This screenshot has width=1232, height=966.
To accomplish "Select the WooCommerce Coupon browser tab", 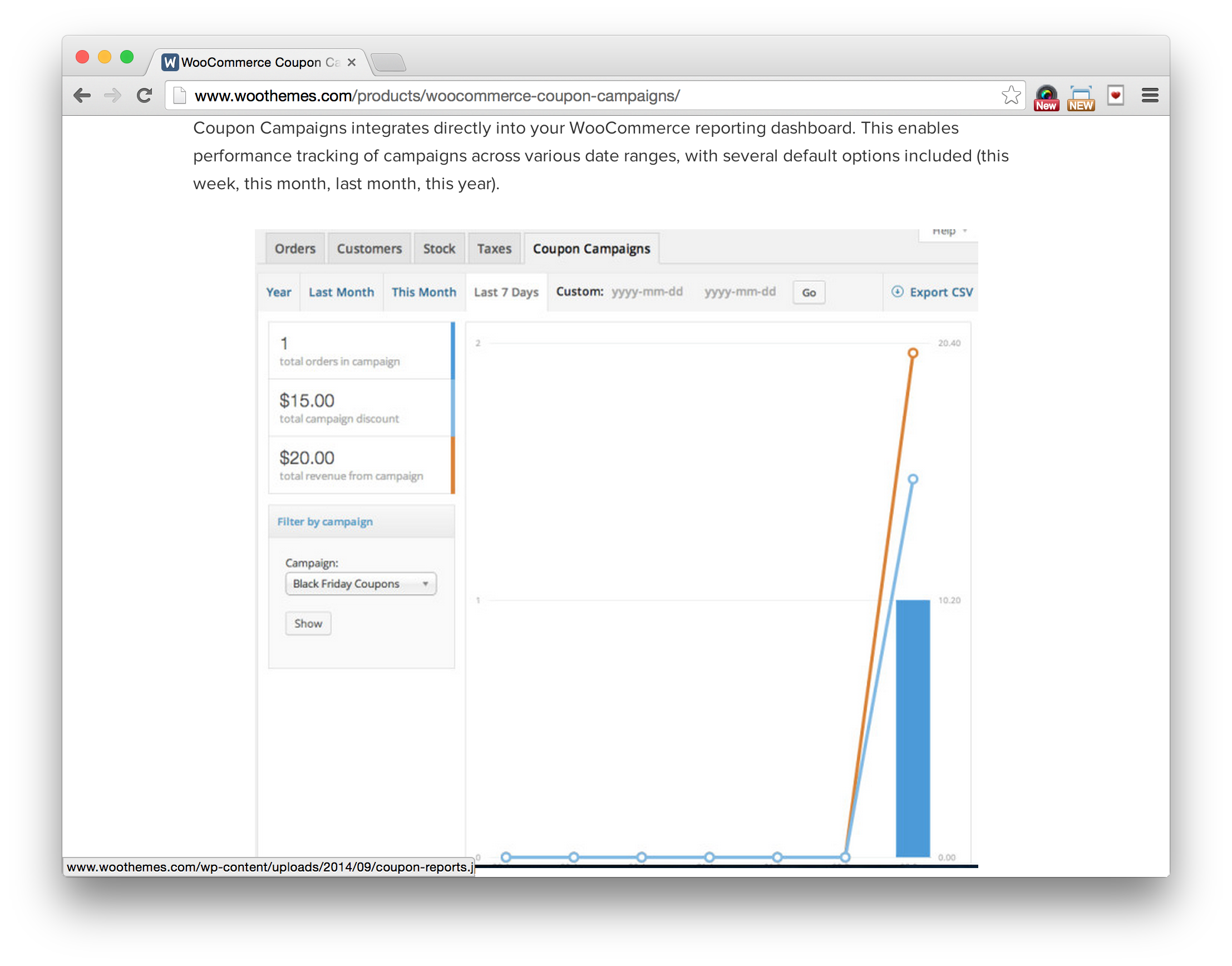I will pos(259,62).
